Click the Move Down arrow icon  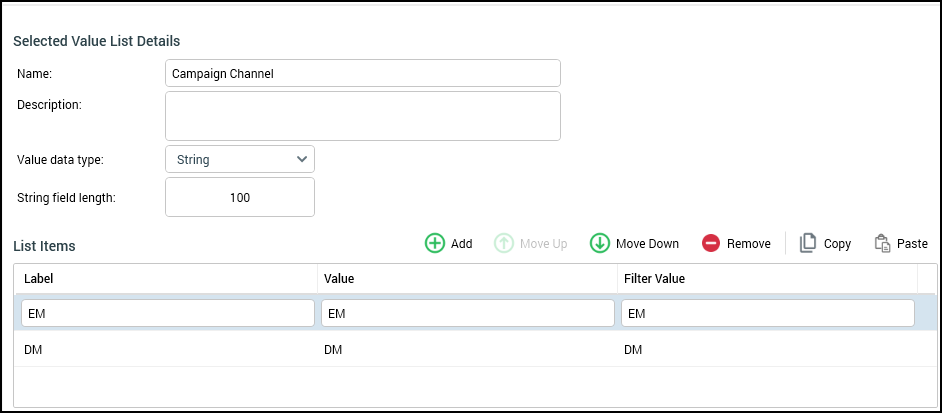click(x=600, y=243)
